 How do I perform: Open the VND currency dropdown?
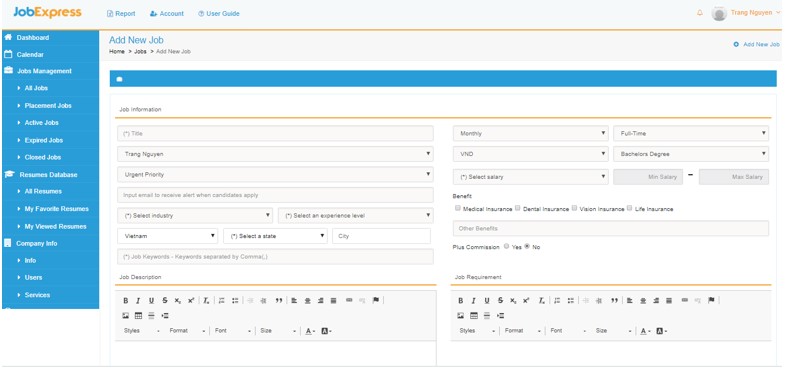pos(531,154)
